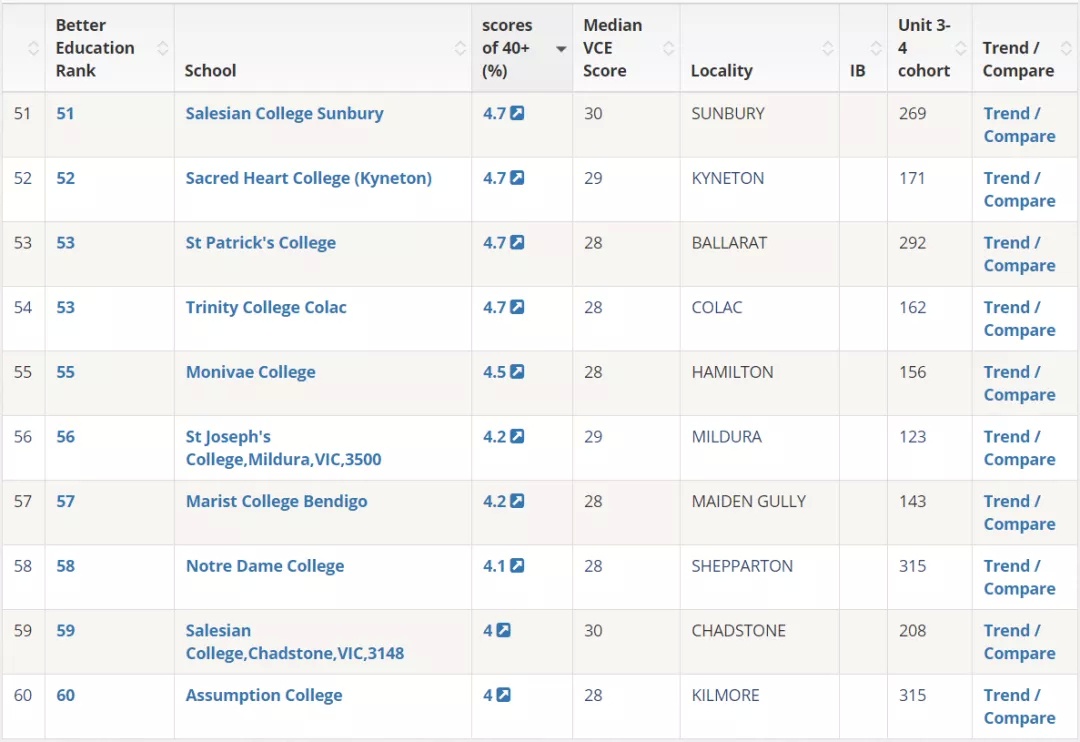The height and width of the screenshot is (742, 1080).
Task: Open the external link icon beside Salesian College Sunbury's 4.7 score
Action: [x=517, y=113]
